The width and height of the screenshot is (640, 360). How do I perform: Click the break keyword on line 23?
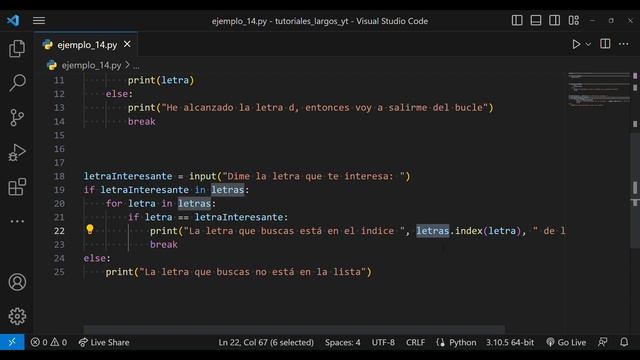pyautogui.click(x=164, y=244)
